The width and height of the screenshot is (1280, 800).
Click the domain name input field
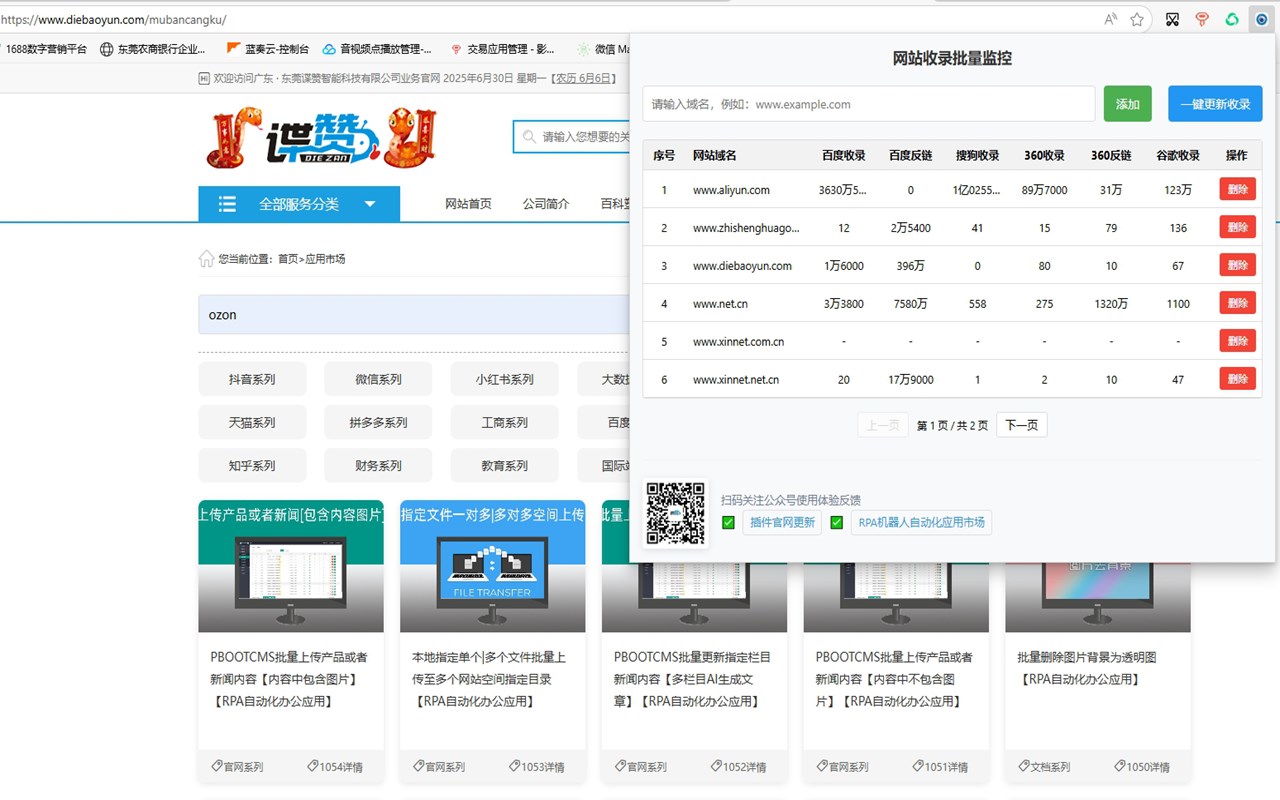(x=869, y=104)
